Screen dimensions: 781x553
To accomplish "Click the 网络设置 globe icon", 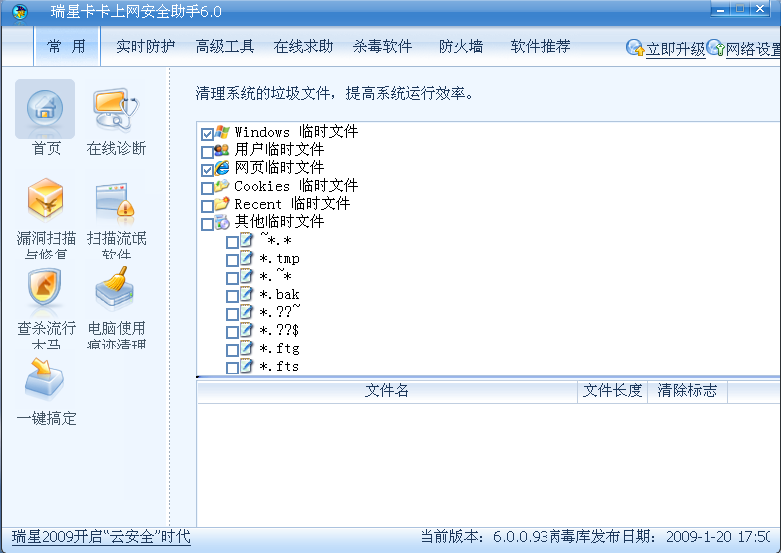I will 715,48.
